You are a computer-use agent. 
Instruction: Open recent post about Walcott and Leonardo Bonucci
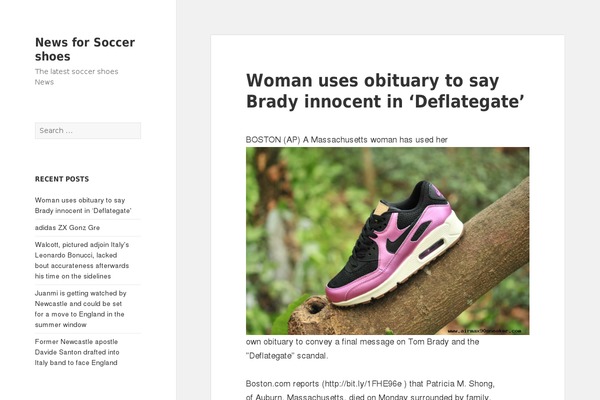pyautogui.click(x=82, y=260)
